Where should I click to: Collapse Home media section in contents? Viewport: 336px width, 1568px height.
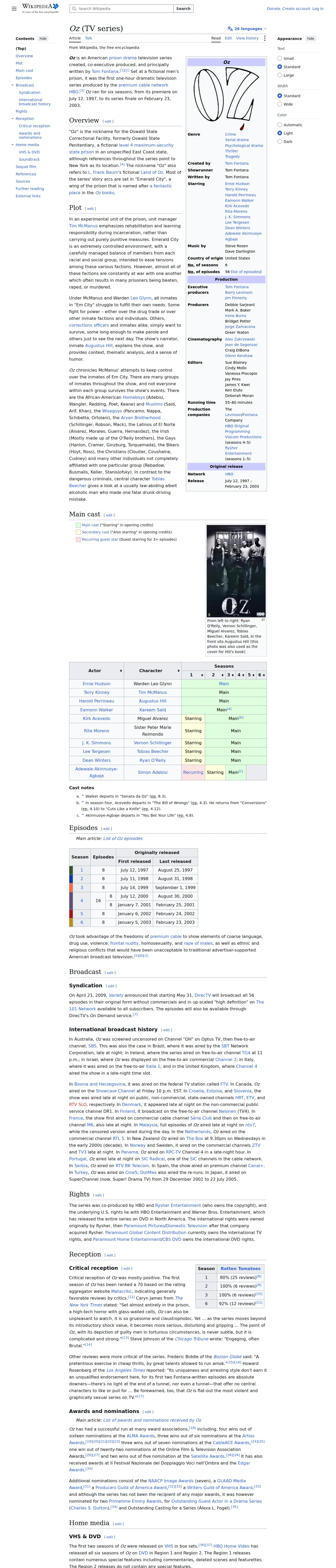[x=12, y=145]
